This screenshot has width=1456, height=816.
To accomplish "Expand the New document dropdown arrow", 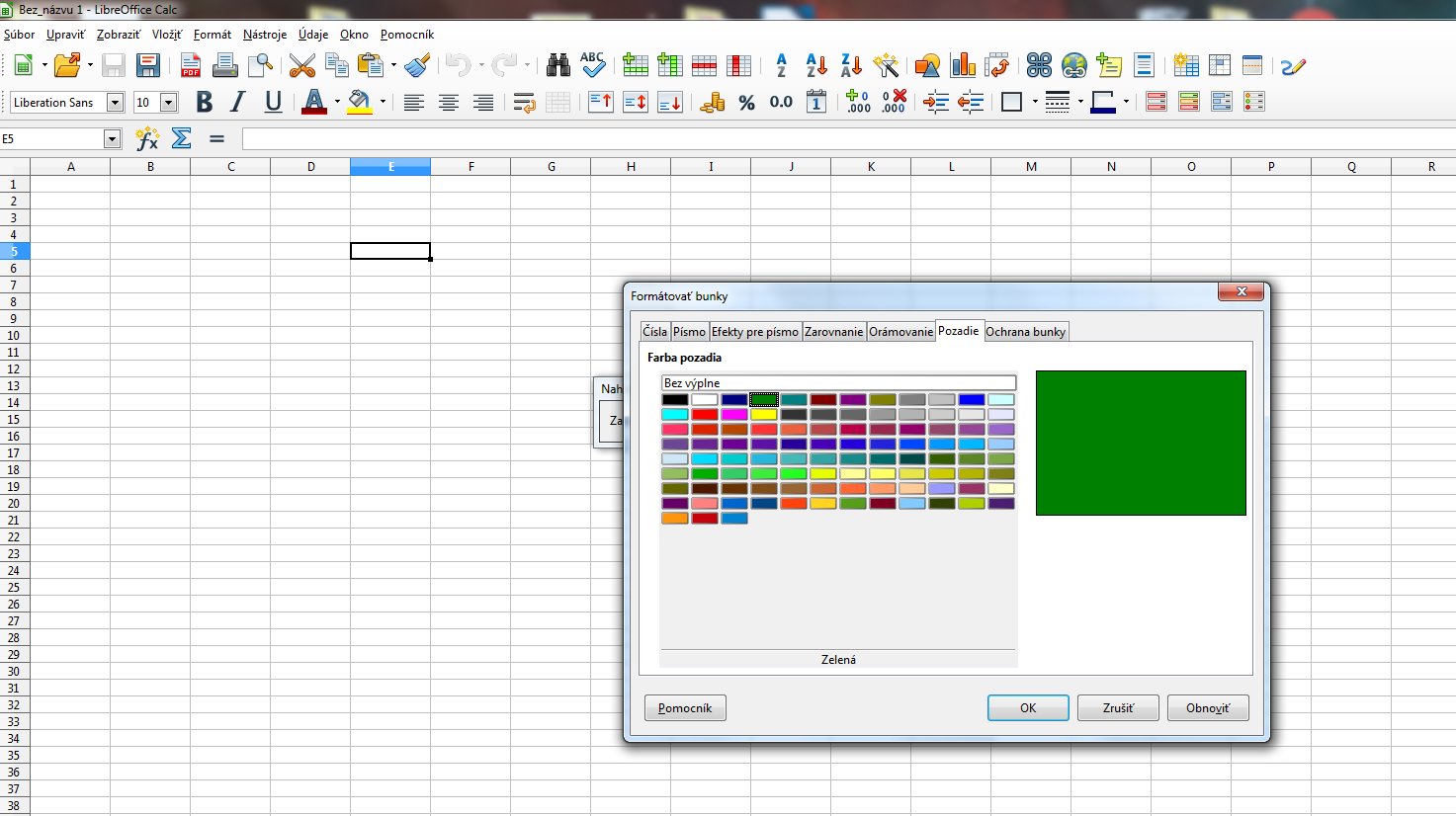I will click(x=44, y=66).
